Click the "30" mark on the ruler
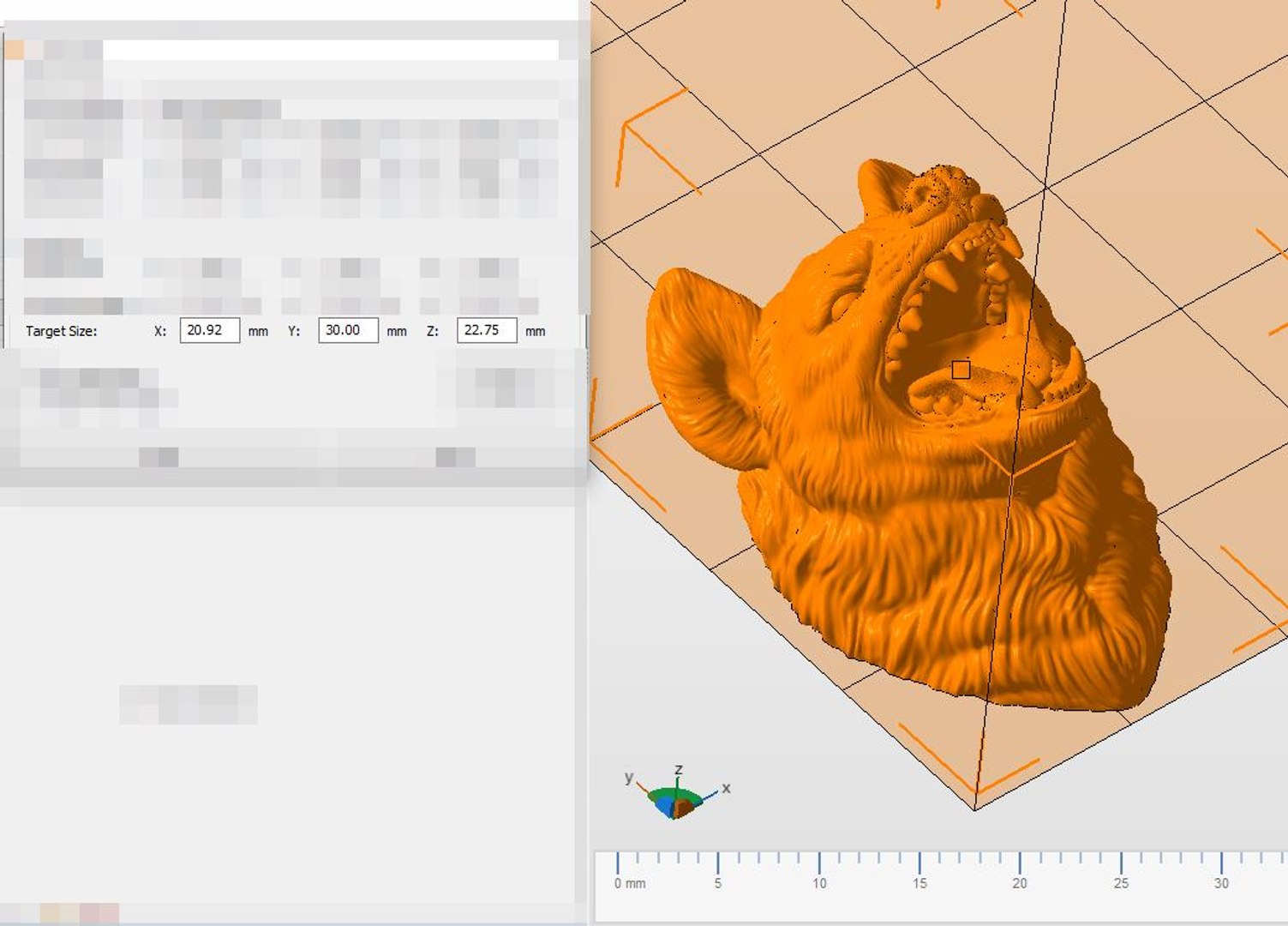 (x=1221, y=883)
